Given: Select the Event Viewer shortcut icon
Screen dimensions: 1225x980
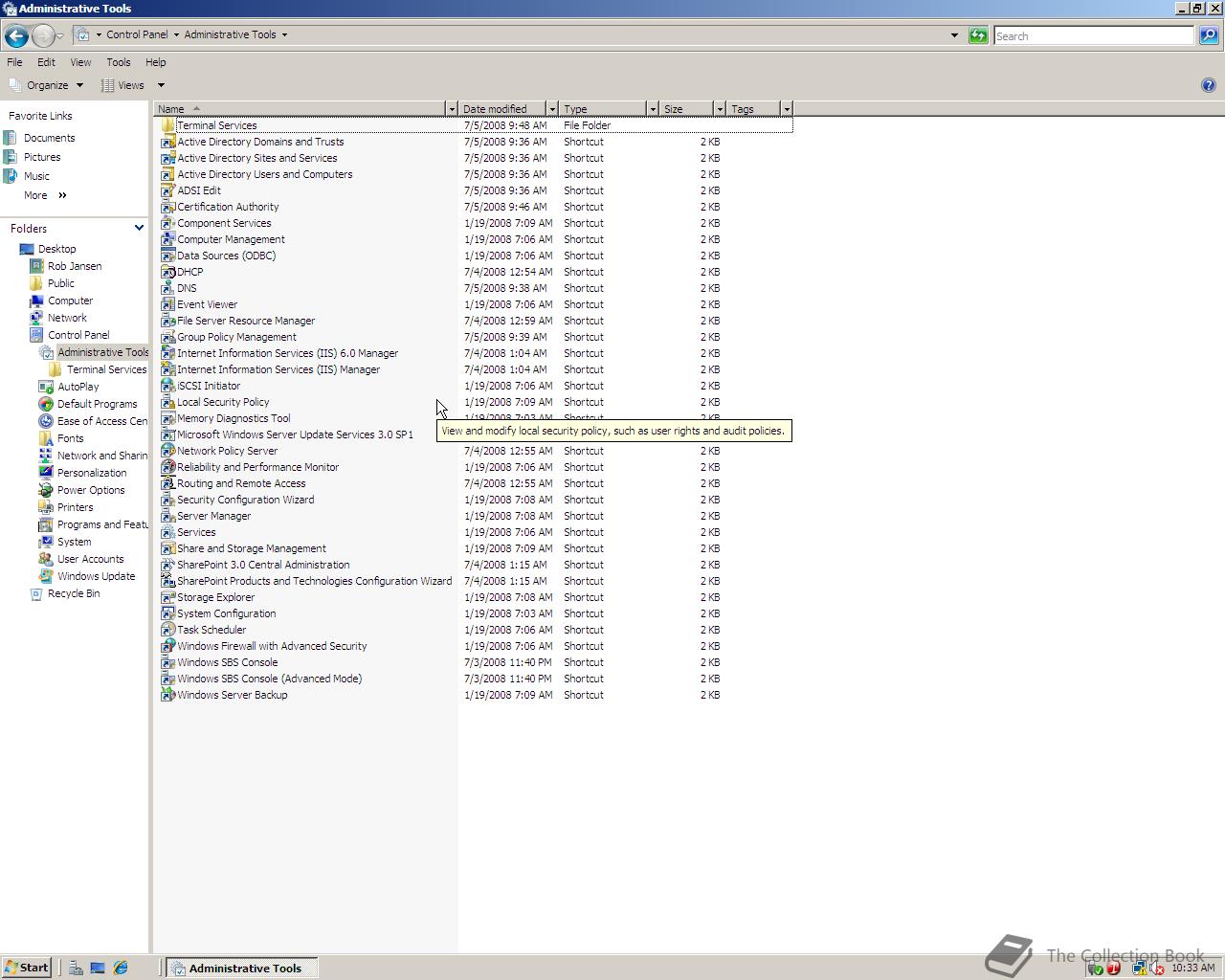Looking at the screenshot, I should 167,304.
